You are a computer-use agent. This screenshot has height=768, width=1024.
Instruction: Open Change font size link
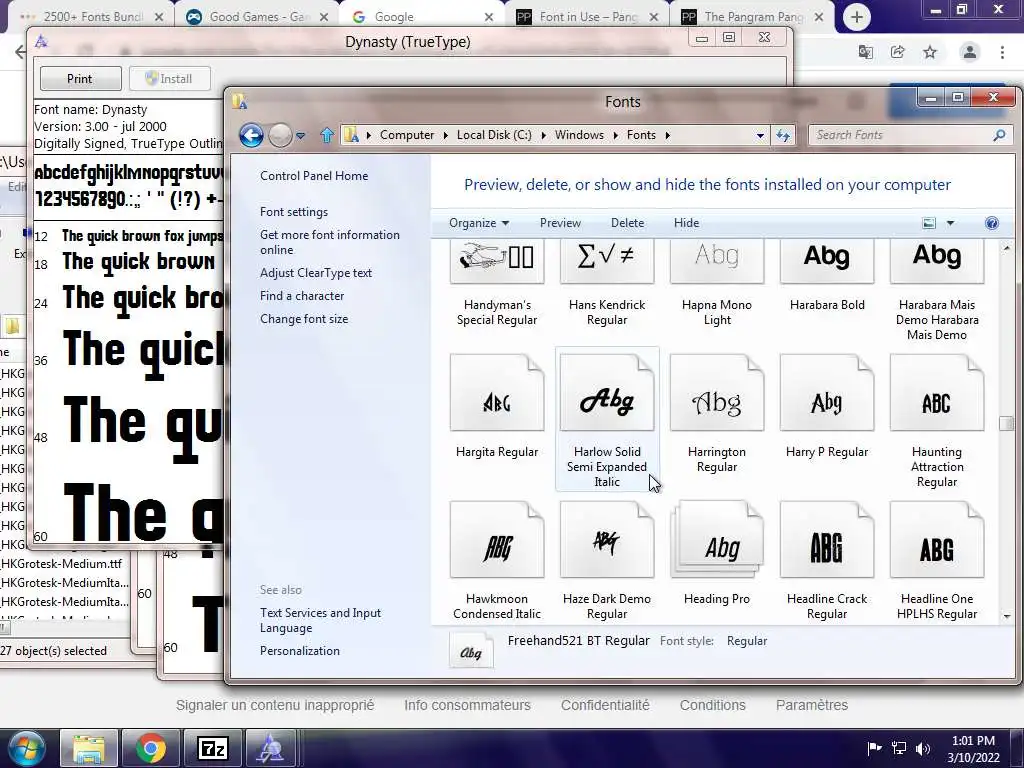point(304,319)
